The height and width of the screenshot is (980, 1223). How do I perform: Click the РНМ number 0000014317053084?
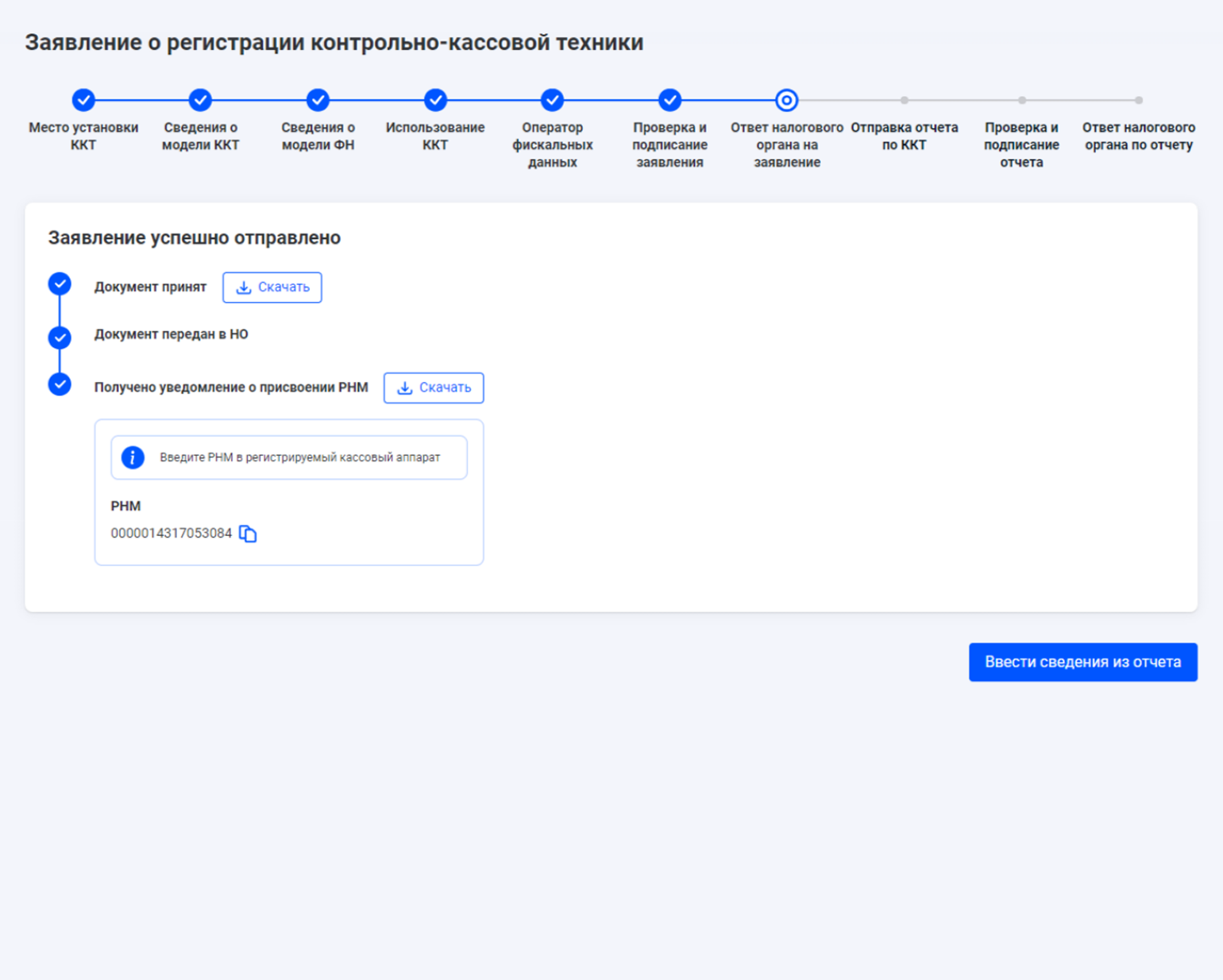point(171,533)
